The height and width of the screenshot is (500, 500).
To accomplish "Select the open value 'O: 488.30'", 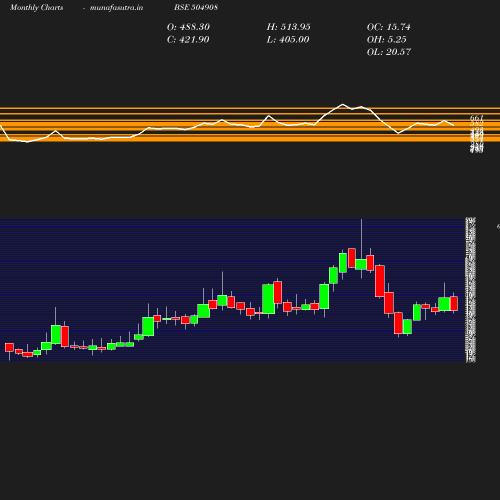I will tap(188, 27).
